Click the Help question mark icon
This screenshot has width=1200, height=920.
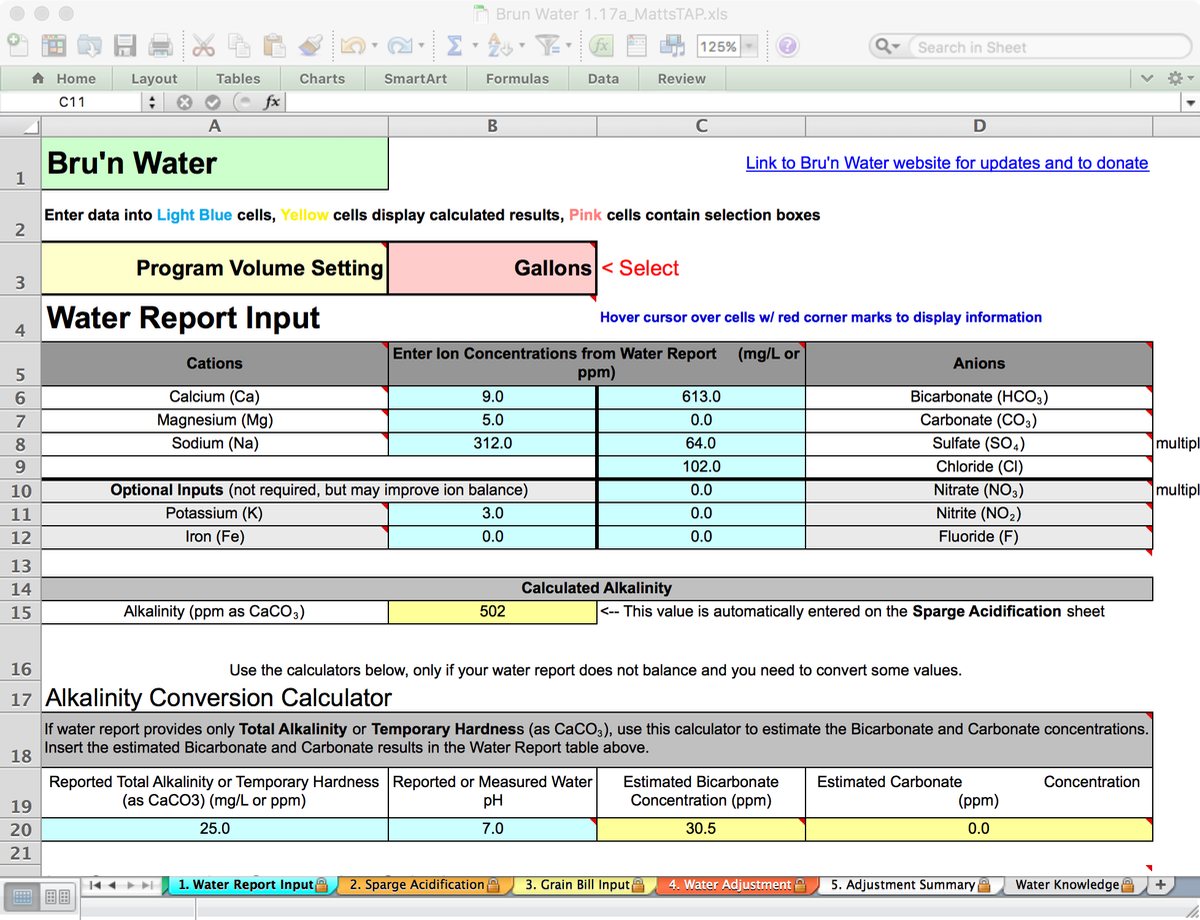[x=789, y=45]
